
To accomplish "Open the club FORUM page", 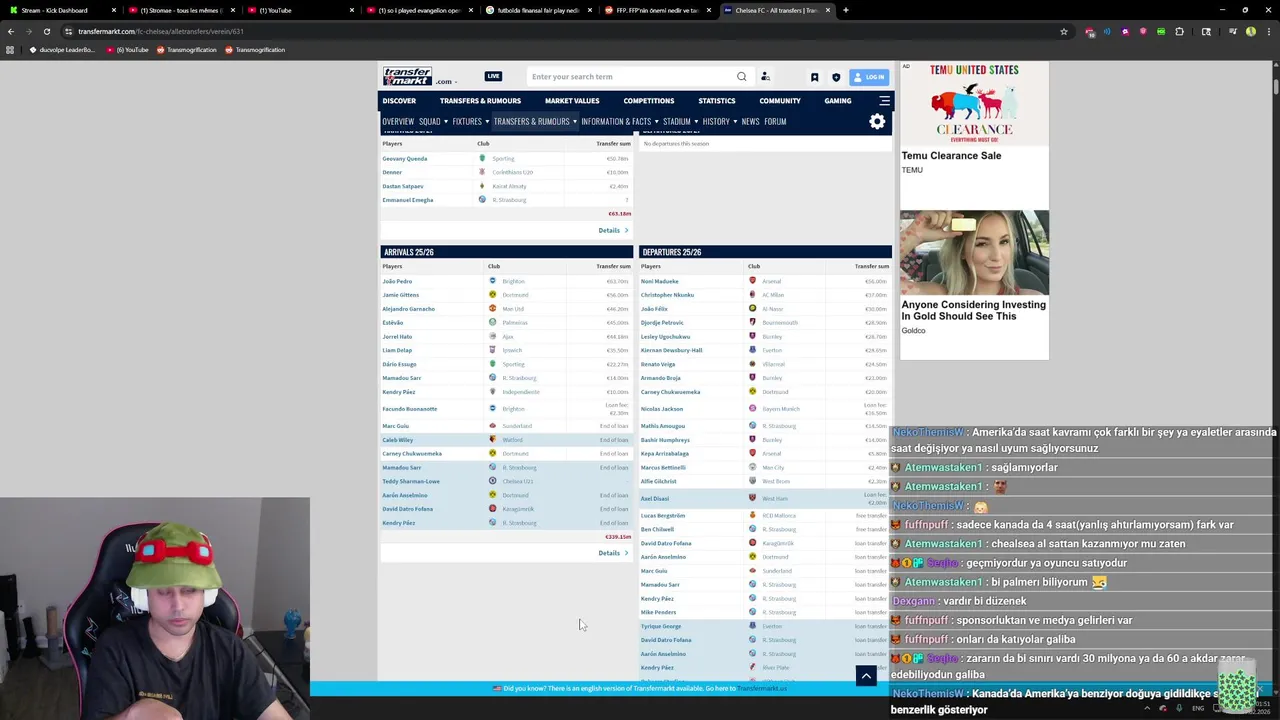I will 775,121.
